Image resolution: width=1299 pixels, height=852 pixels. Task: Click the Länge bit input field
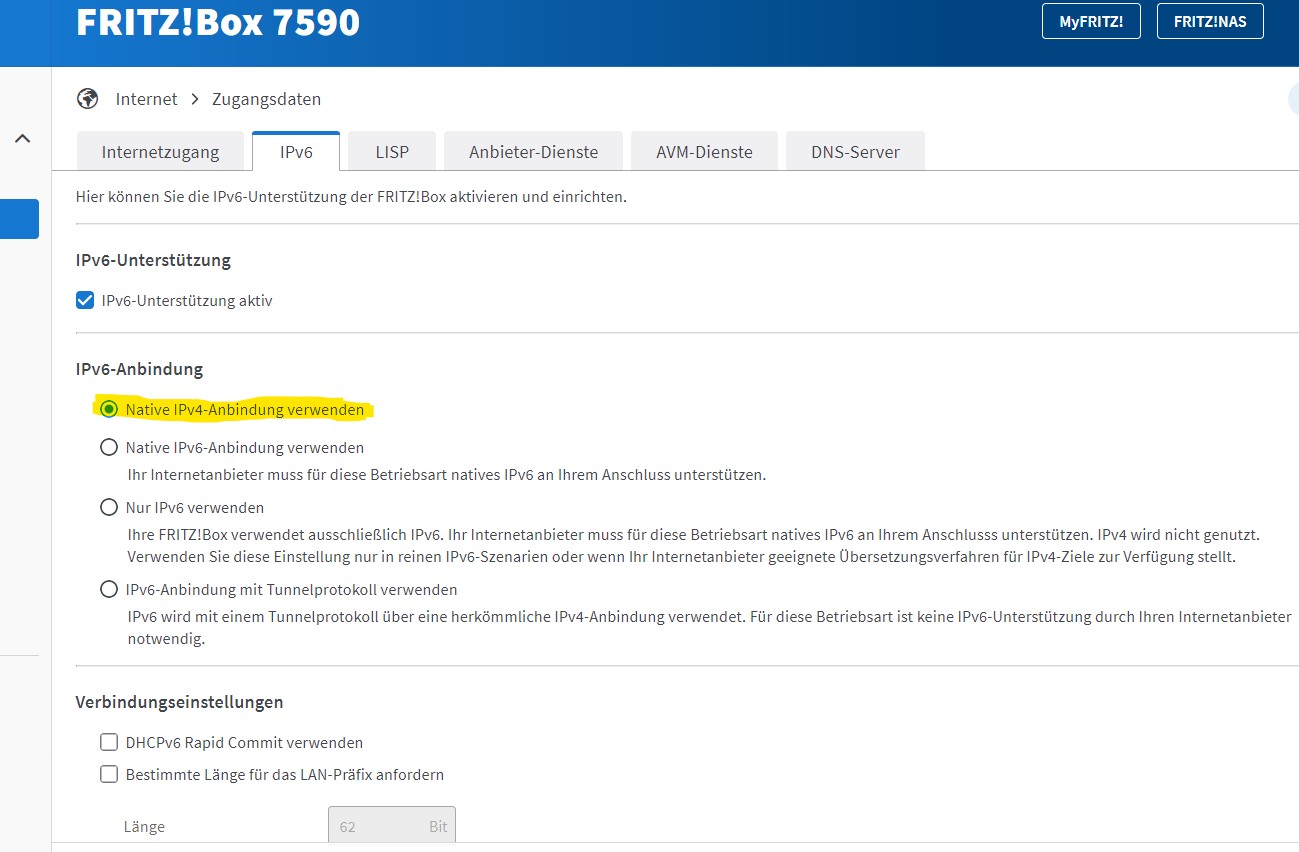pyautogui.click(x=392, y=827)
